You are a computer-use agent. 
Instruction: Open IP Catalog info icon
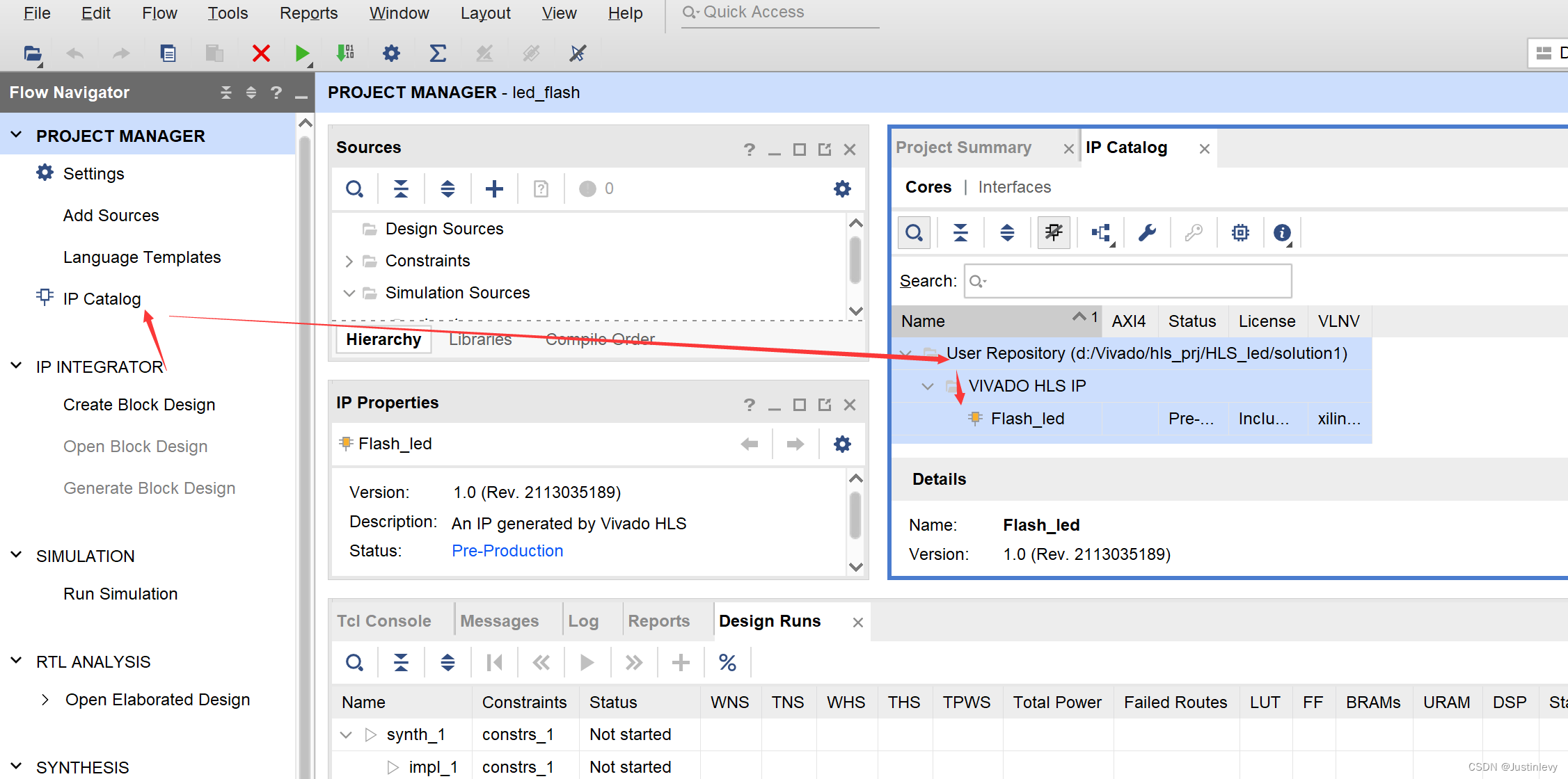coord(1282,232)
